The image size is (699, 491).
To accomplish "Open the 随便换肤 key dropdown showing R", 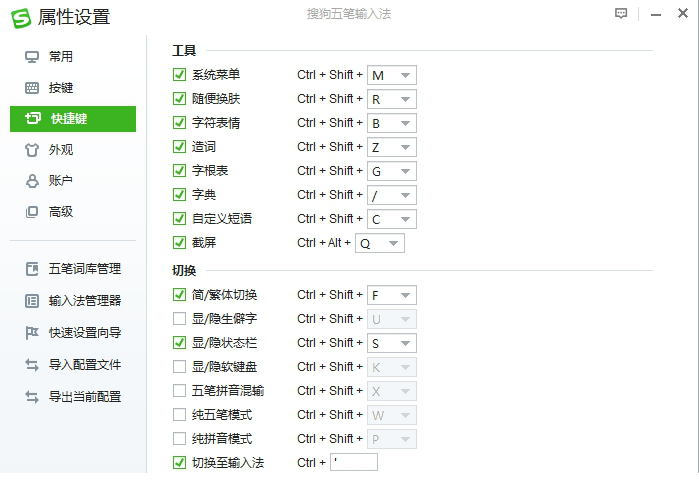I will tap(392, 99).
